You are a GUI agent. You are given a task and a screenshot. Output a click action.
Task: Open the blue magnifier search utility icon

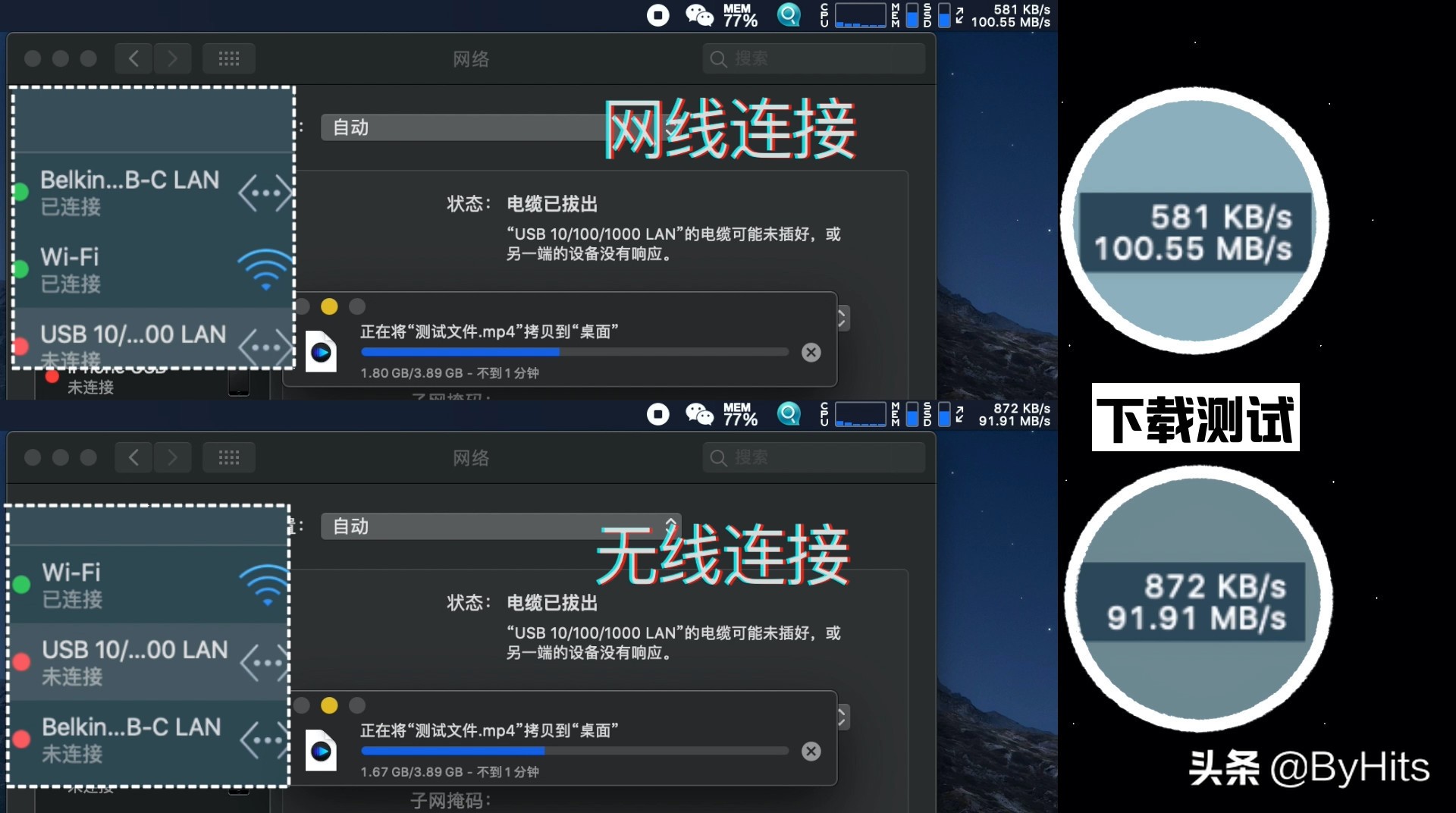[789, 15]
